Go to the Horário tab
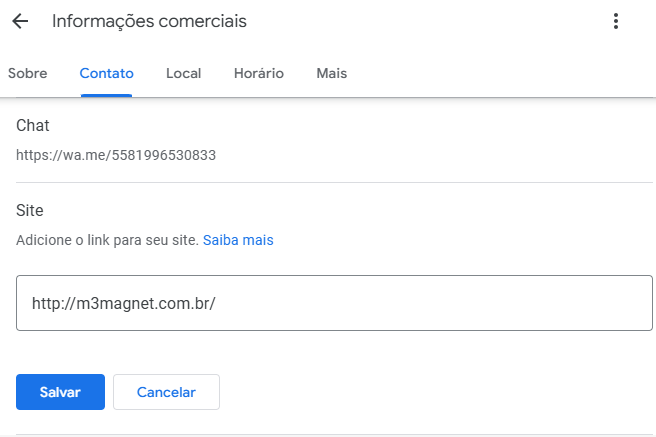Image resolution: width=656 pixels, height=437 pixels. [x=258, y=73]
